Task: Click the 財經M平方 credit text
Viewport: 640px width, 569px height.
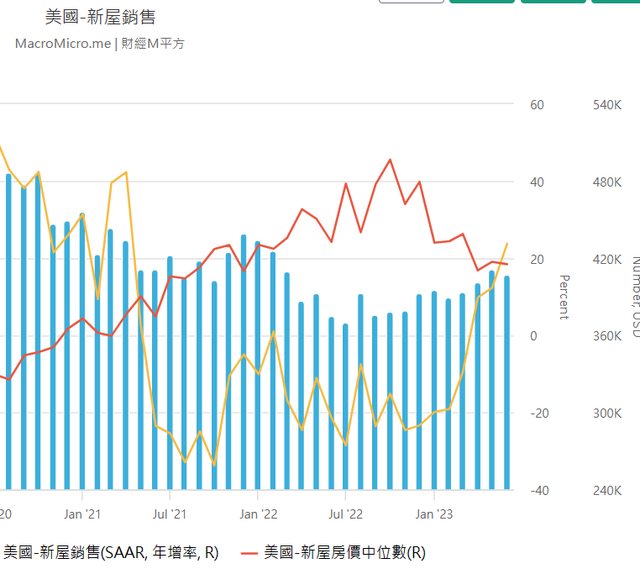Action: [x=153, y=43]
